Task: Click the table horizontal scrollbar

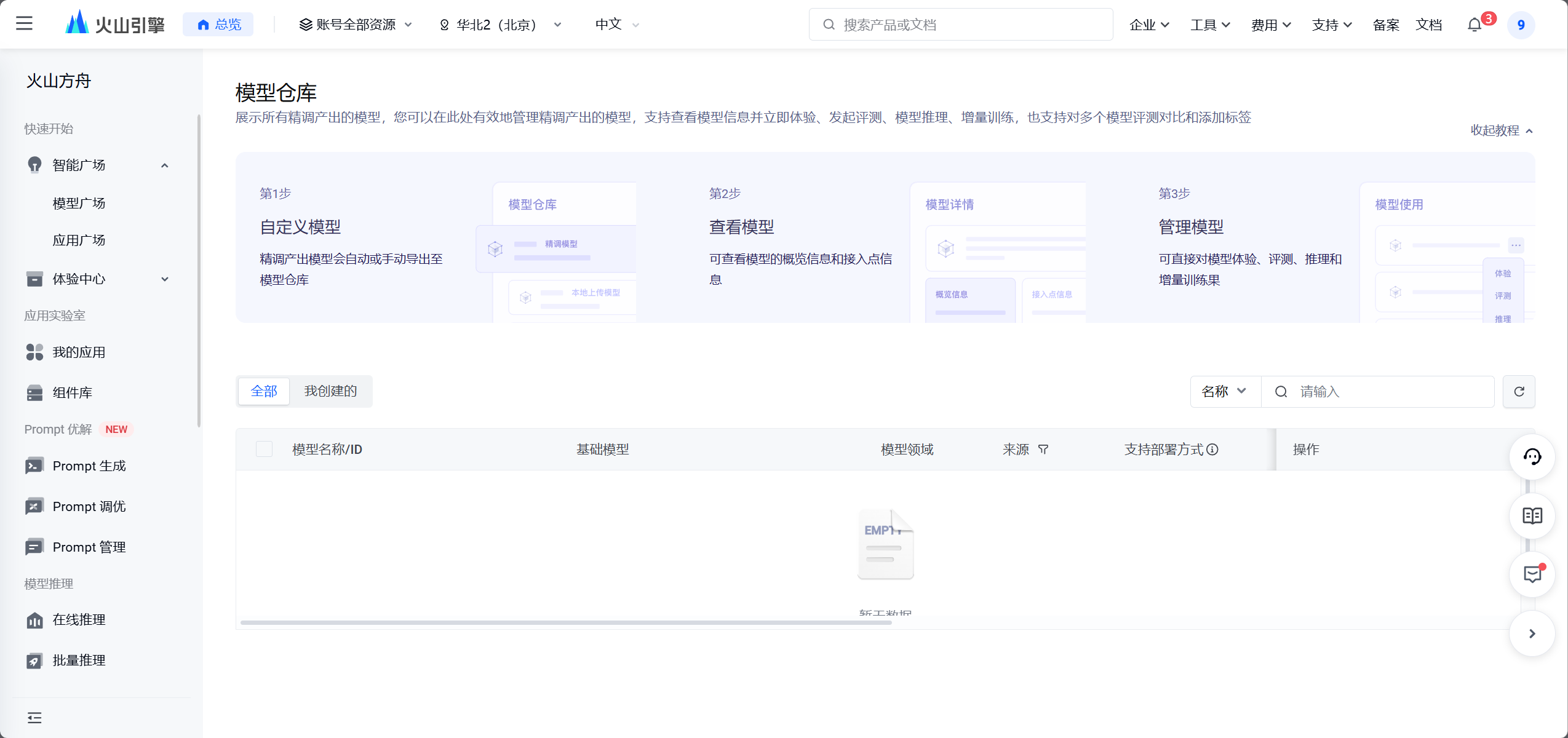Action: pyautogui.click(x=566, y=622)
